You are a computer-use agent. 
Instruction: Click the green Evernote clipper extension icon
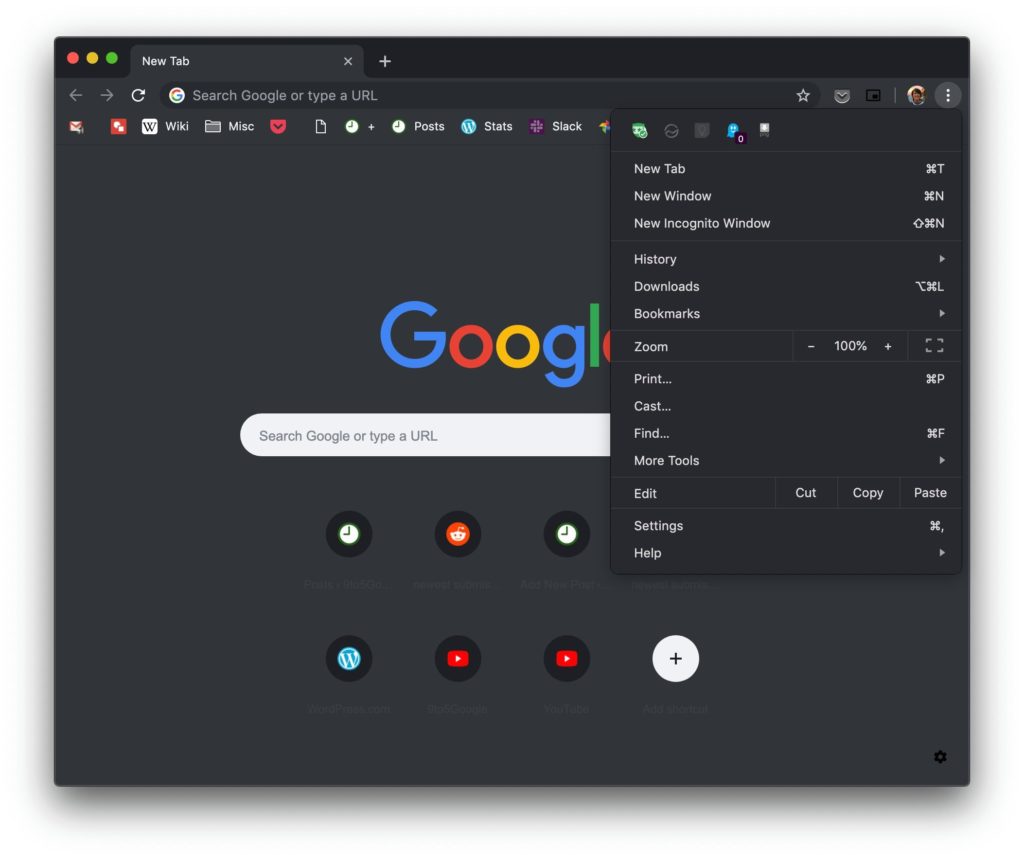(640, 130)
